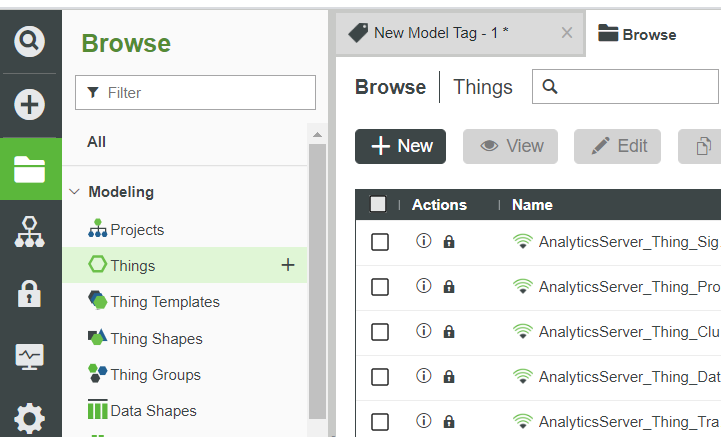Open the organization hierarchy icon in rail
Image resolution: width=721 pixels, height=437 pixels.
(30, 232)
